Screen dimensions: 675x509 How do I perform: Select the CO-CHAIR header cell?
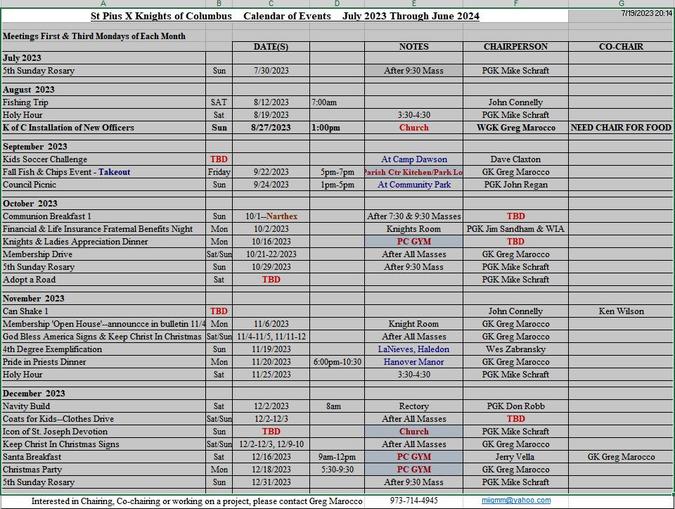[621, 47]
